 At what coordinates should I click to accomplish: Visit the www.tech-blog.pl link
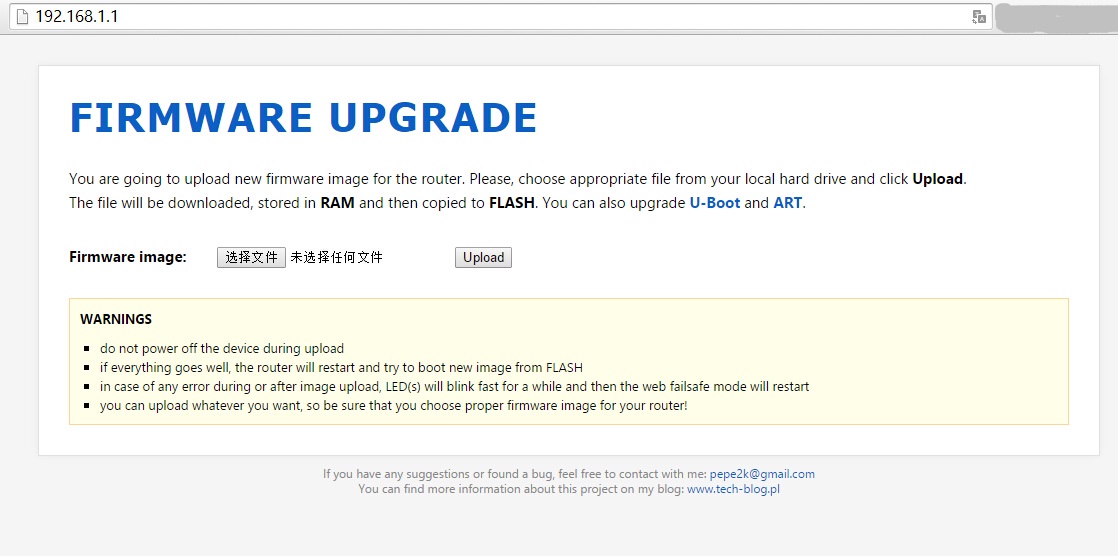pos(733,489)
